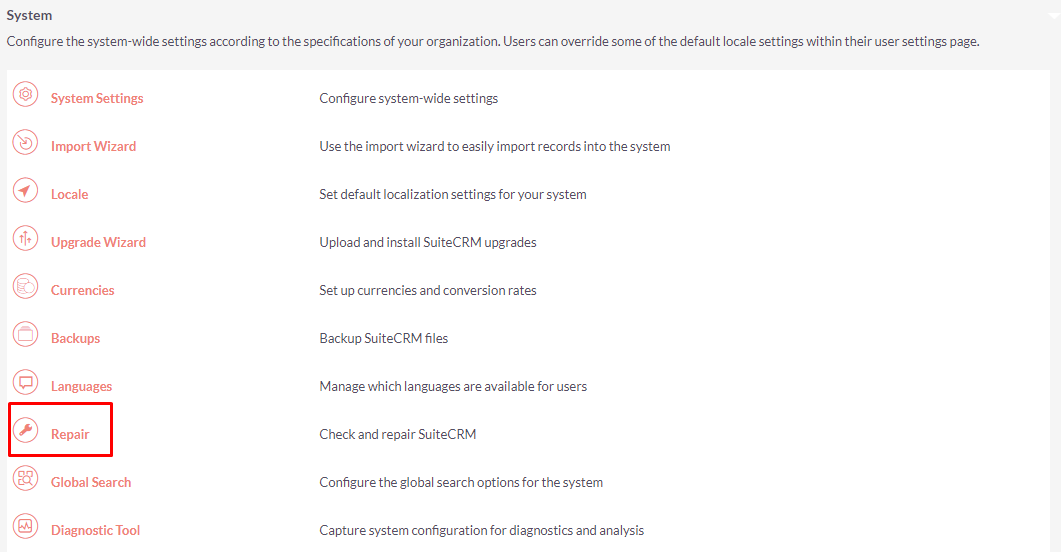Click the Diagnostic Tool chart icon
1061x552 pixels.
[26, 526]
